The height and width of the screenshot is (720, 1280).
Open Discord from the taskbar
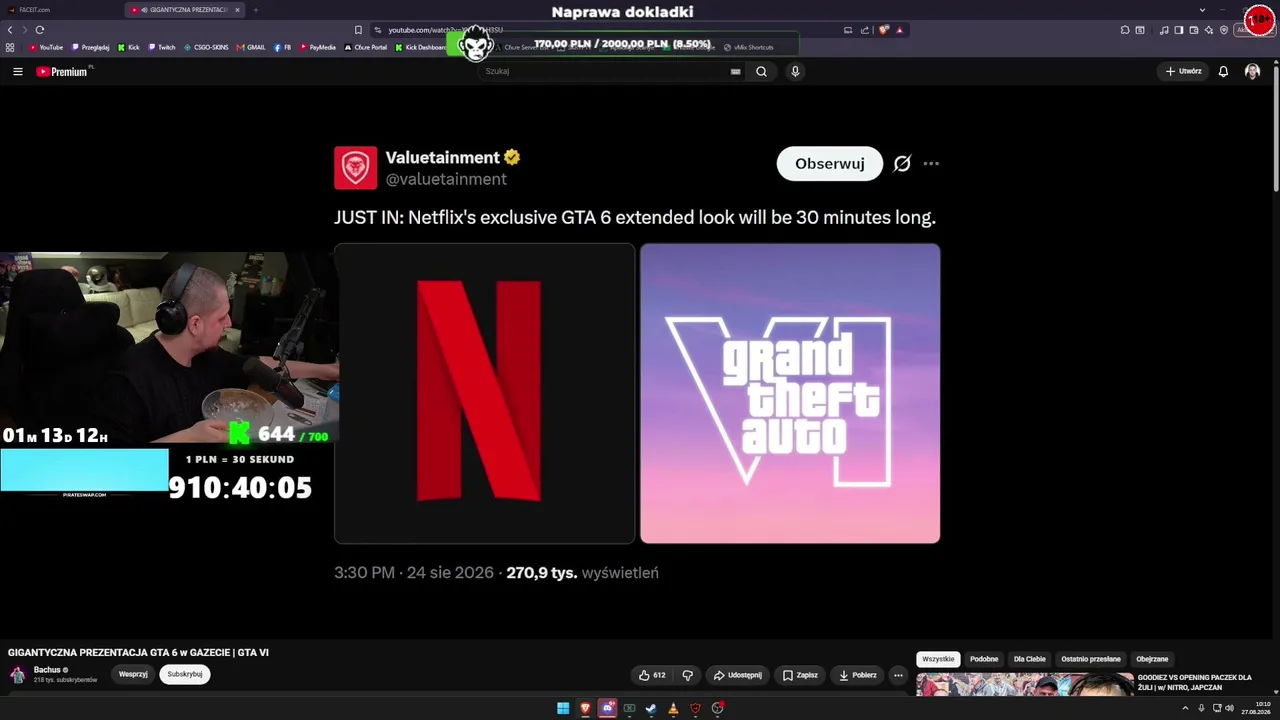click(607, 708)
